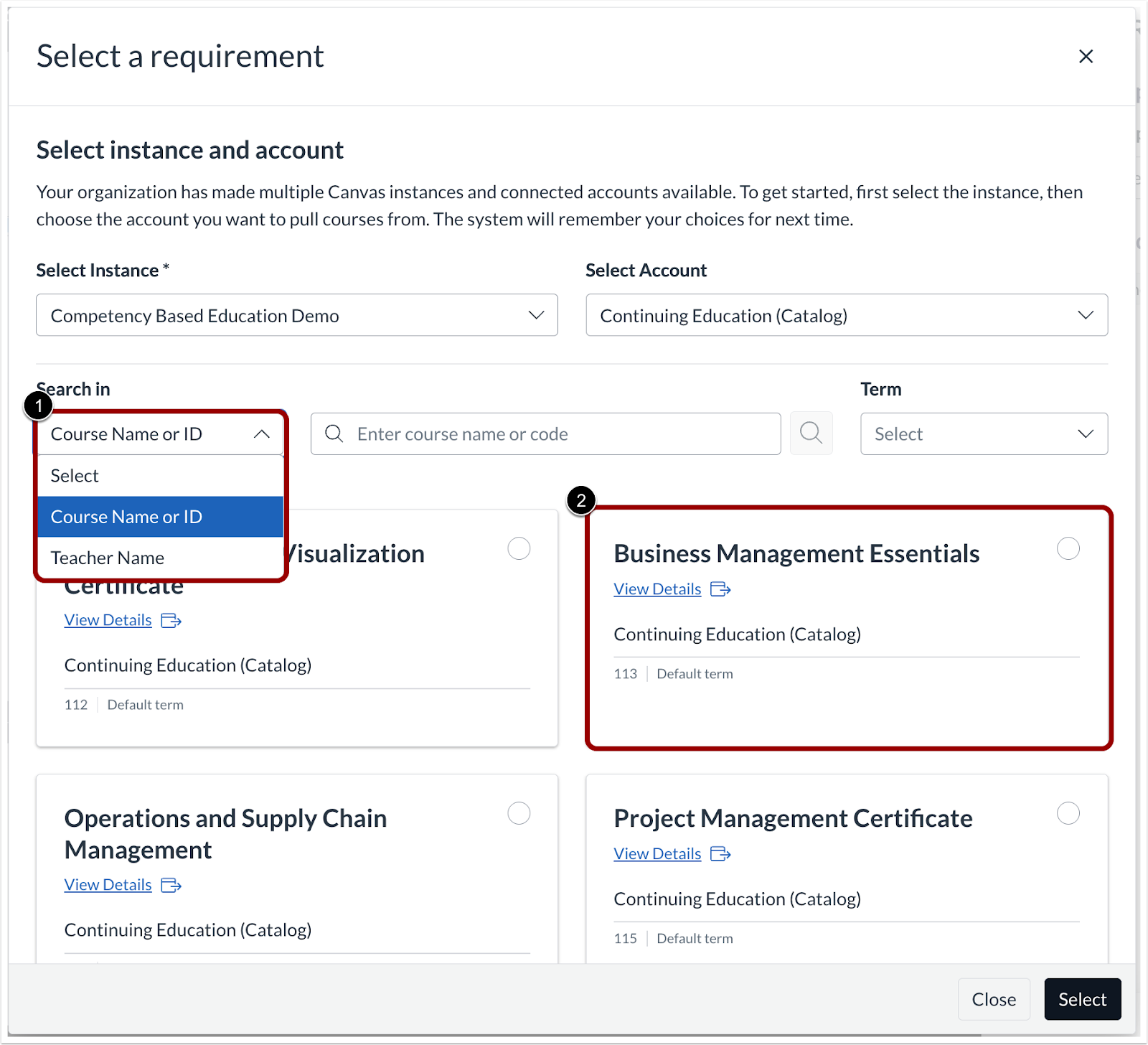
Task: Click external link icon on Visualization Certificate card
Action: (171, 619)
